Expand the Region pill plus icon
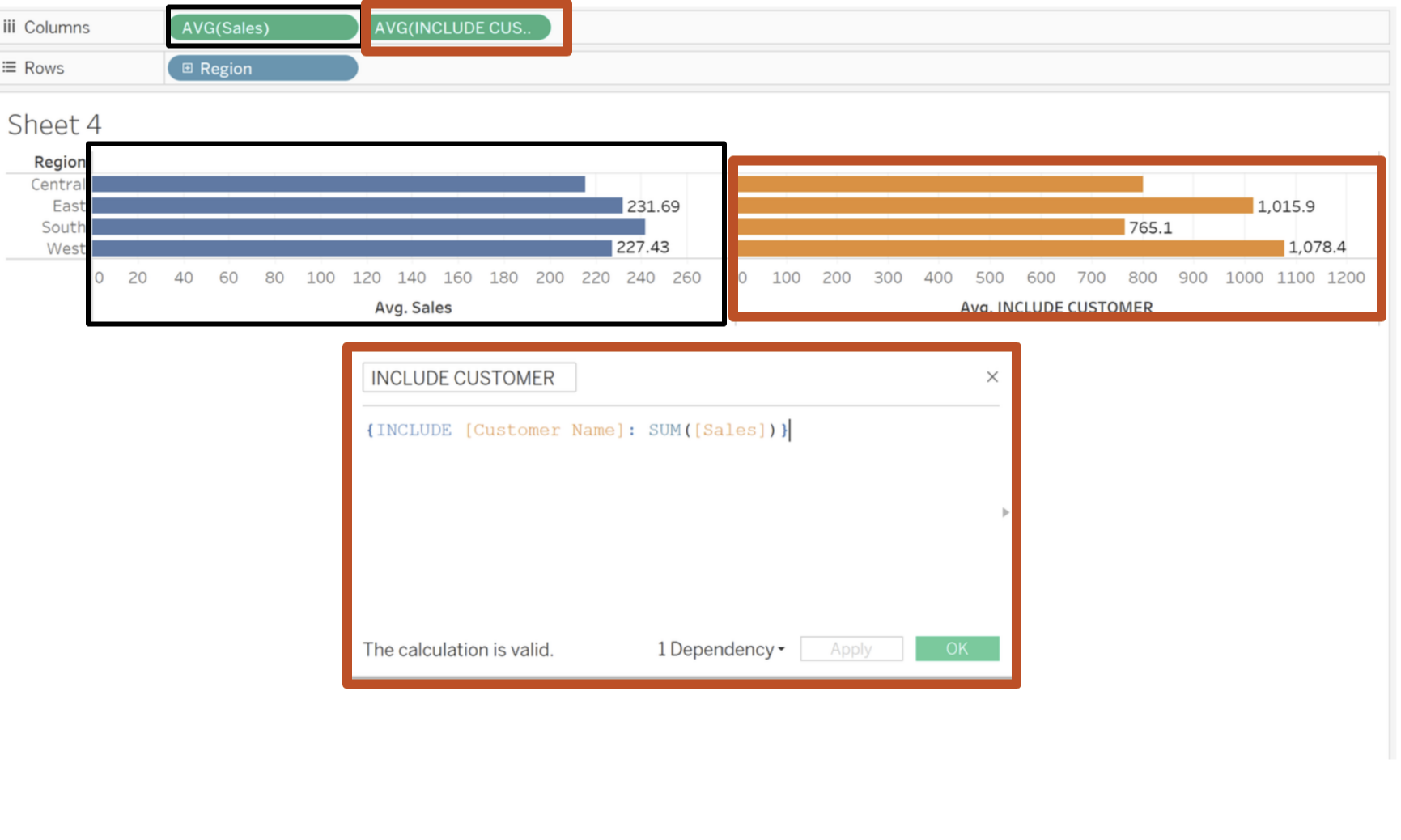Screen dimensions: 1401x840 click(x=187, y=68)
